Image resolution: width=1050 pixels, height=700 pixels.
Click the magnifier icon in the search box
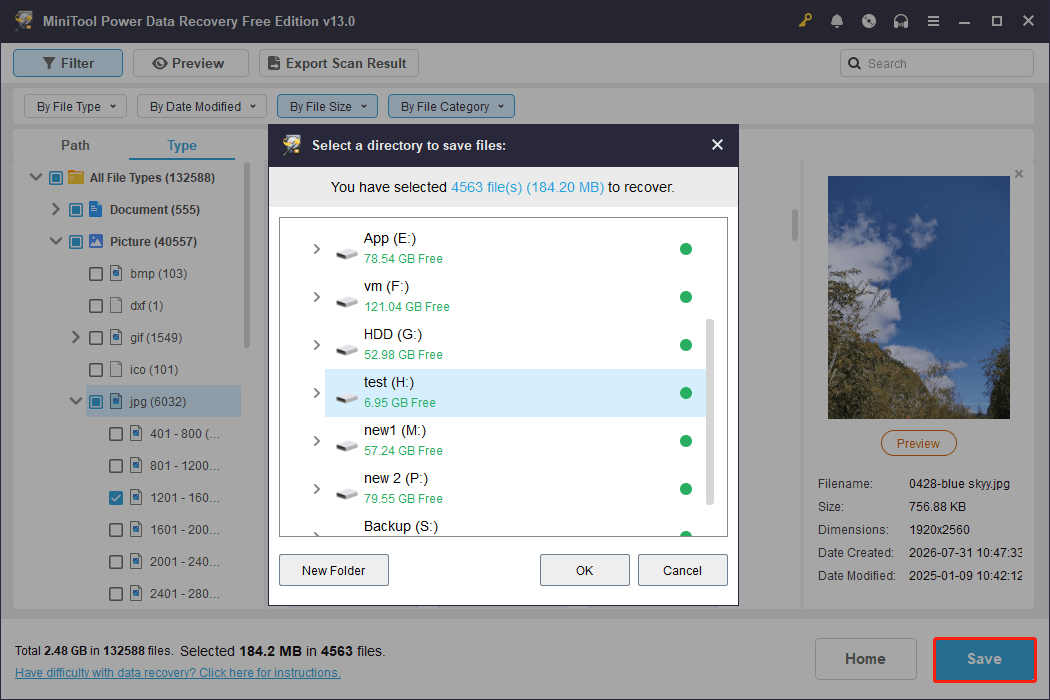854,63
